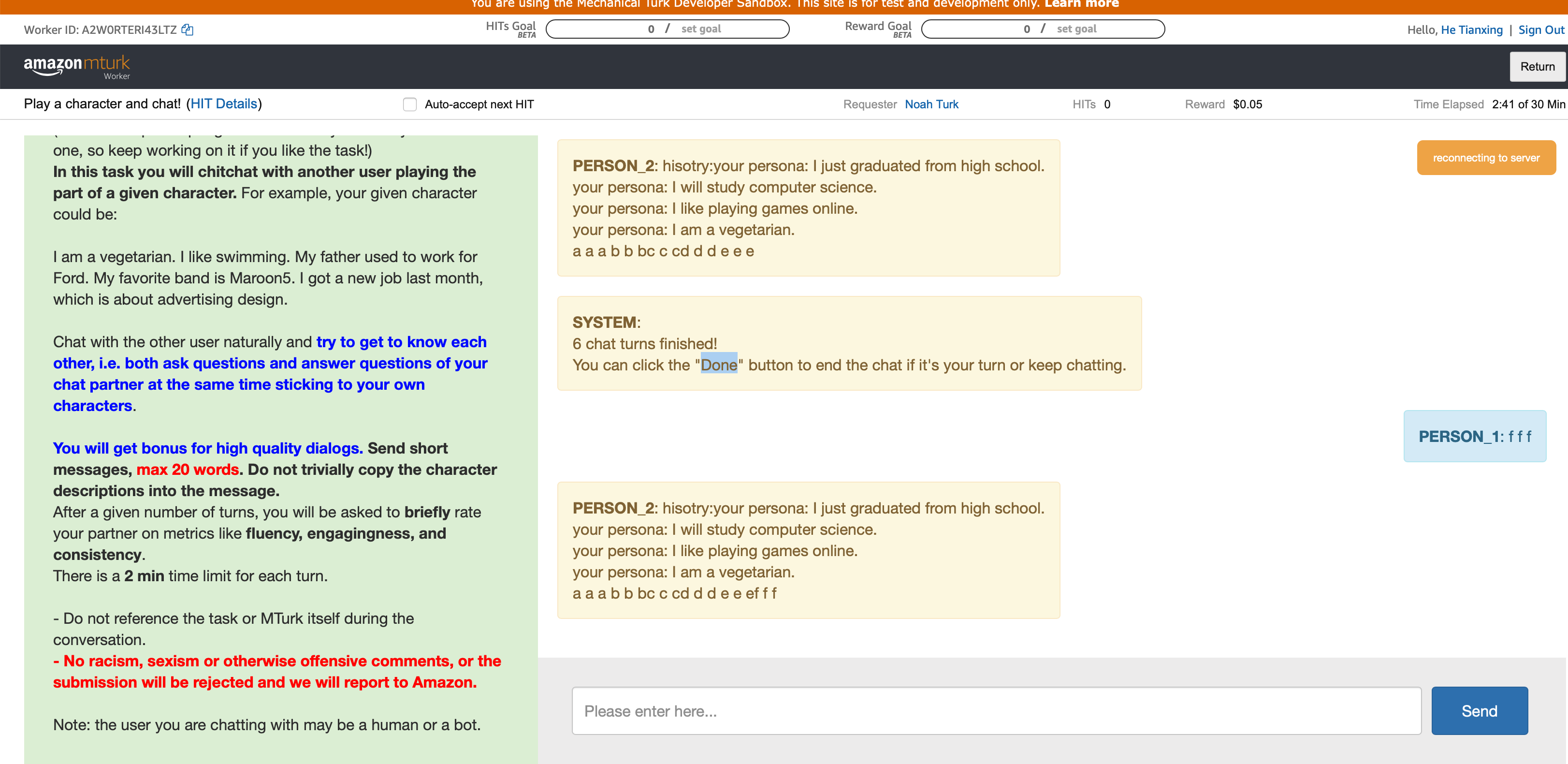Set a HITs Goal via set goal field
This screenshot has width=1568, height=764.
701,29
